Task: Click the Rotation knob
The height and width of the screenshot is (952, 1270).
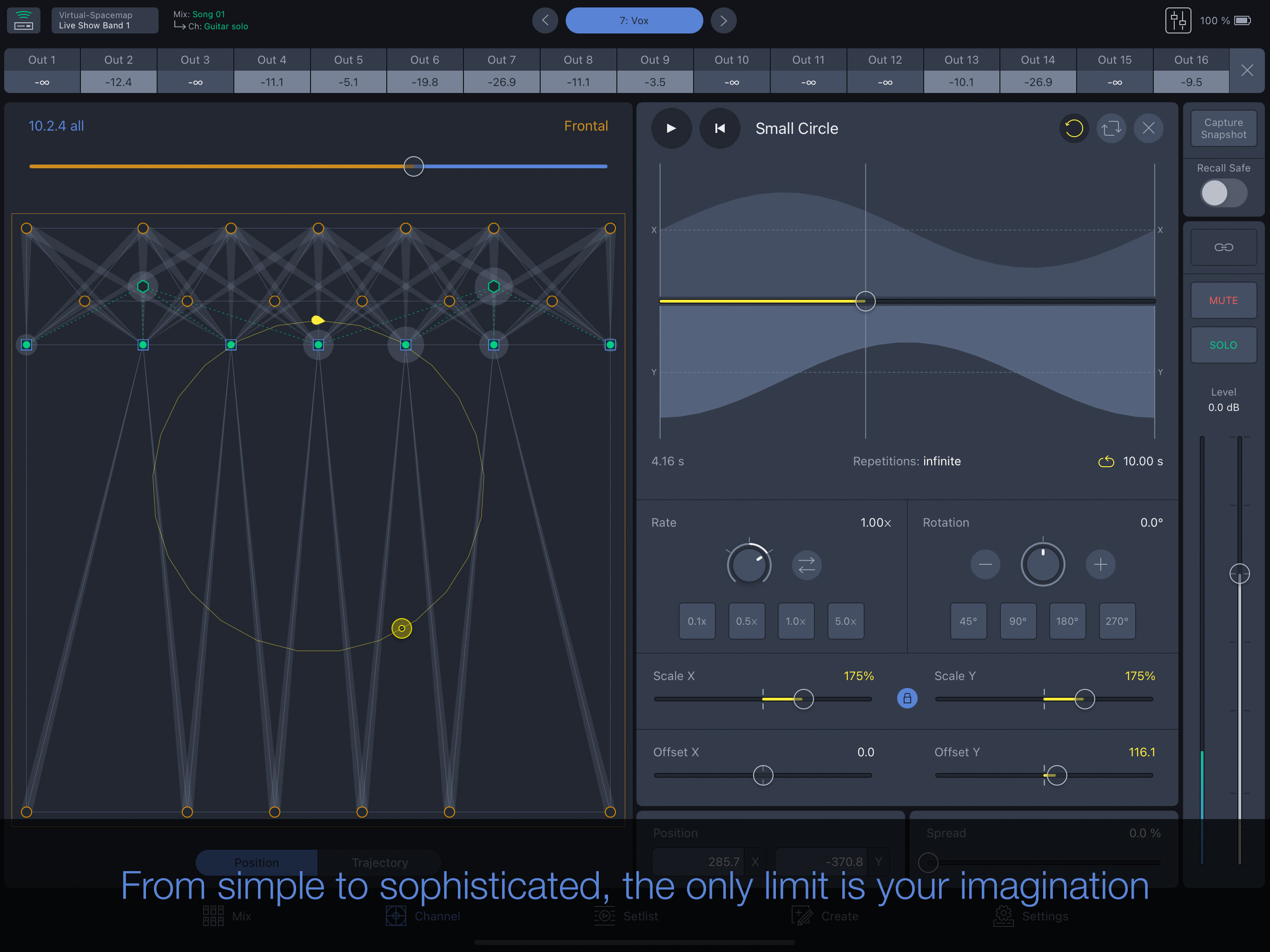Action: point(1043,564)
